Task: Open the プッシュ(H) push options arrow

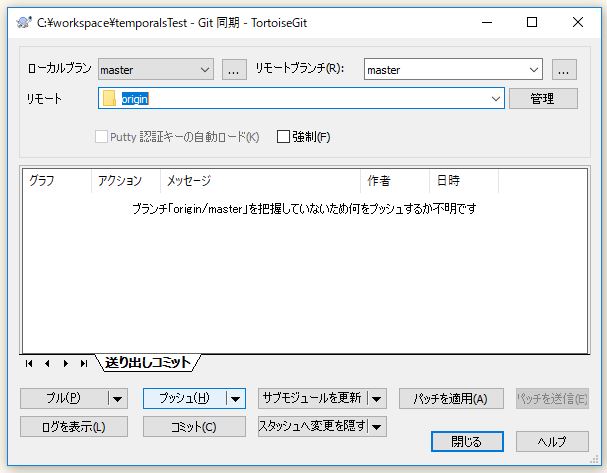Action: tap(235, 399)
